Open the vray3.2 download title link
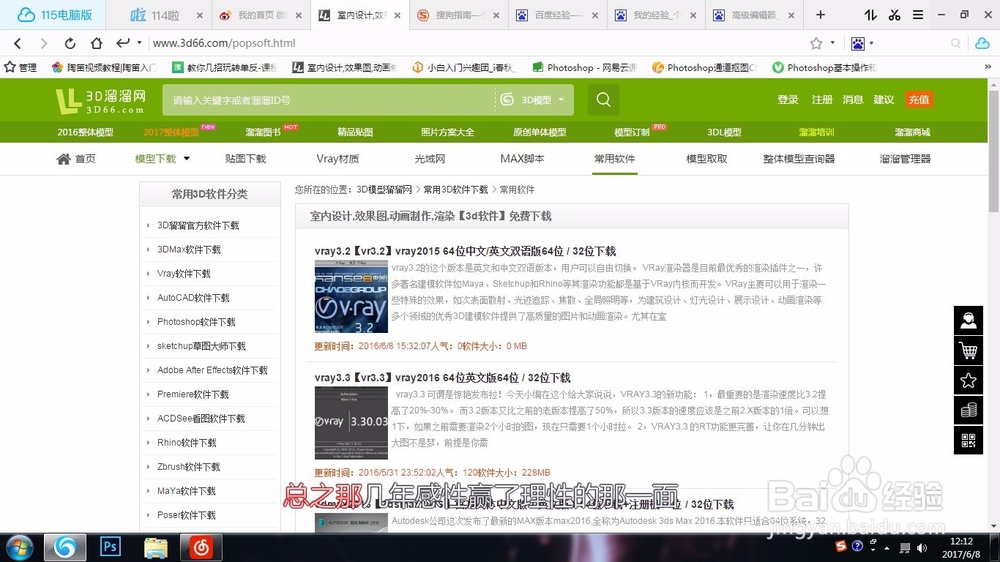 pyautogui.click(x=465, y=251)
